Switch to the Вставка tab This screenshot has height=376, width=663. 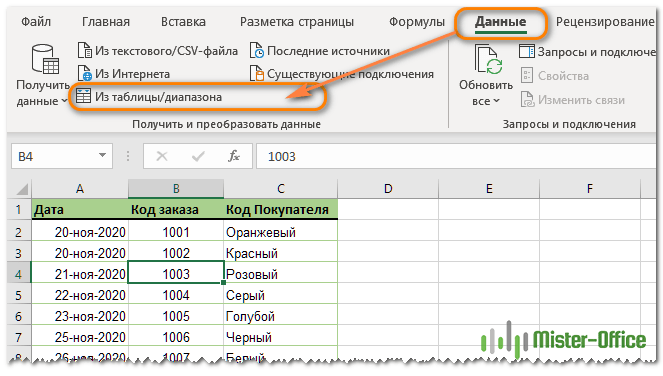[x=183, y=22]
